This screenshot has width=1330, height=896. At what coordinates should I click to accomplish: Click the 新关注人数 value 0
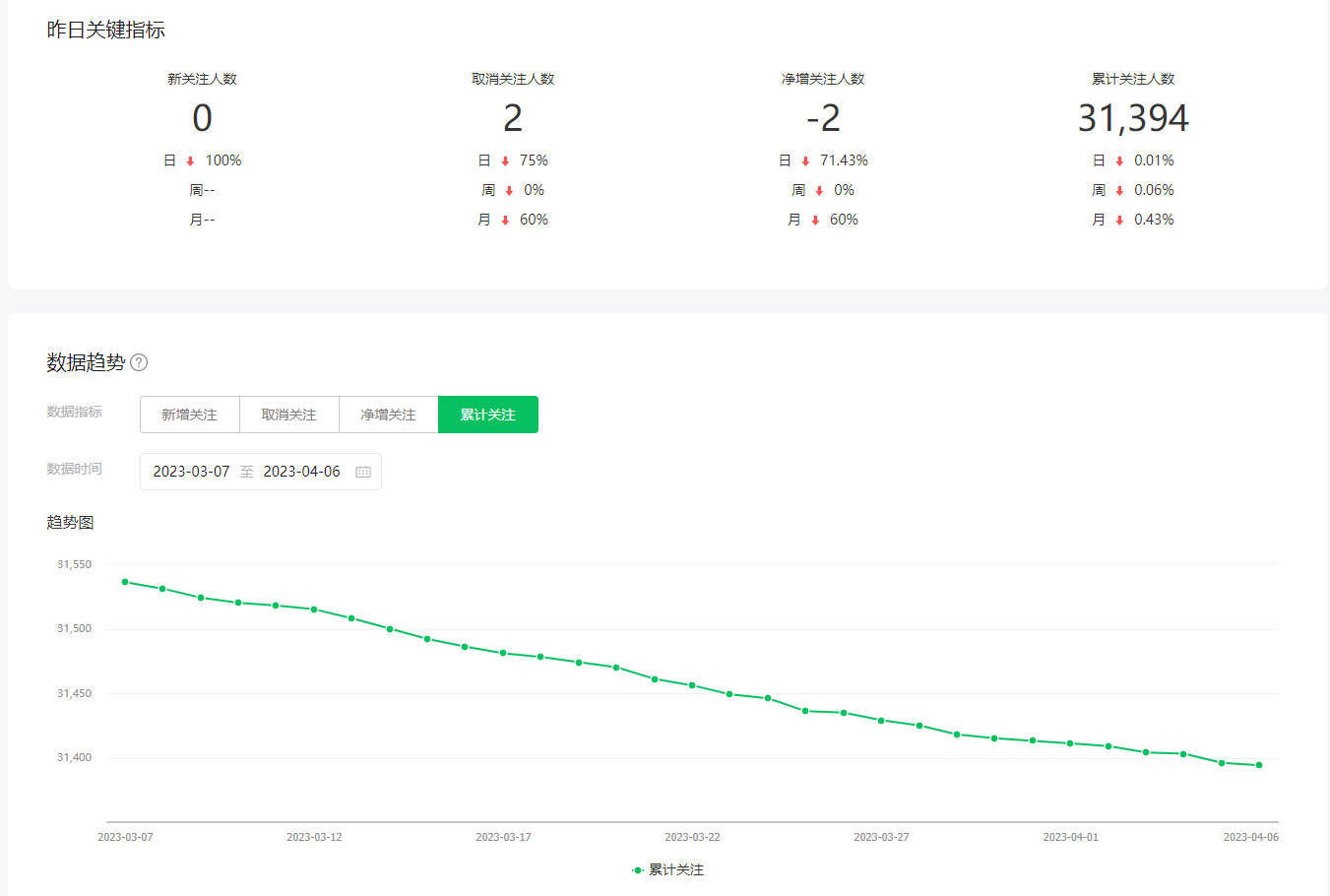[x=202, y=118]
